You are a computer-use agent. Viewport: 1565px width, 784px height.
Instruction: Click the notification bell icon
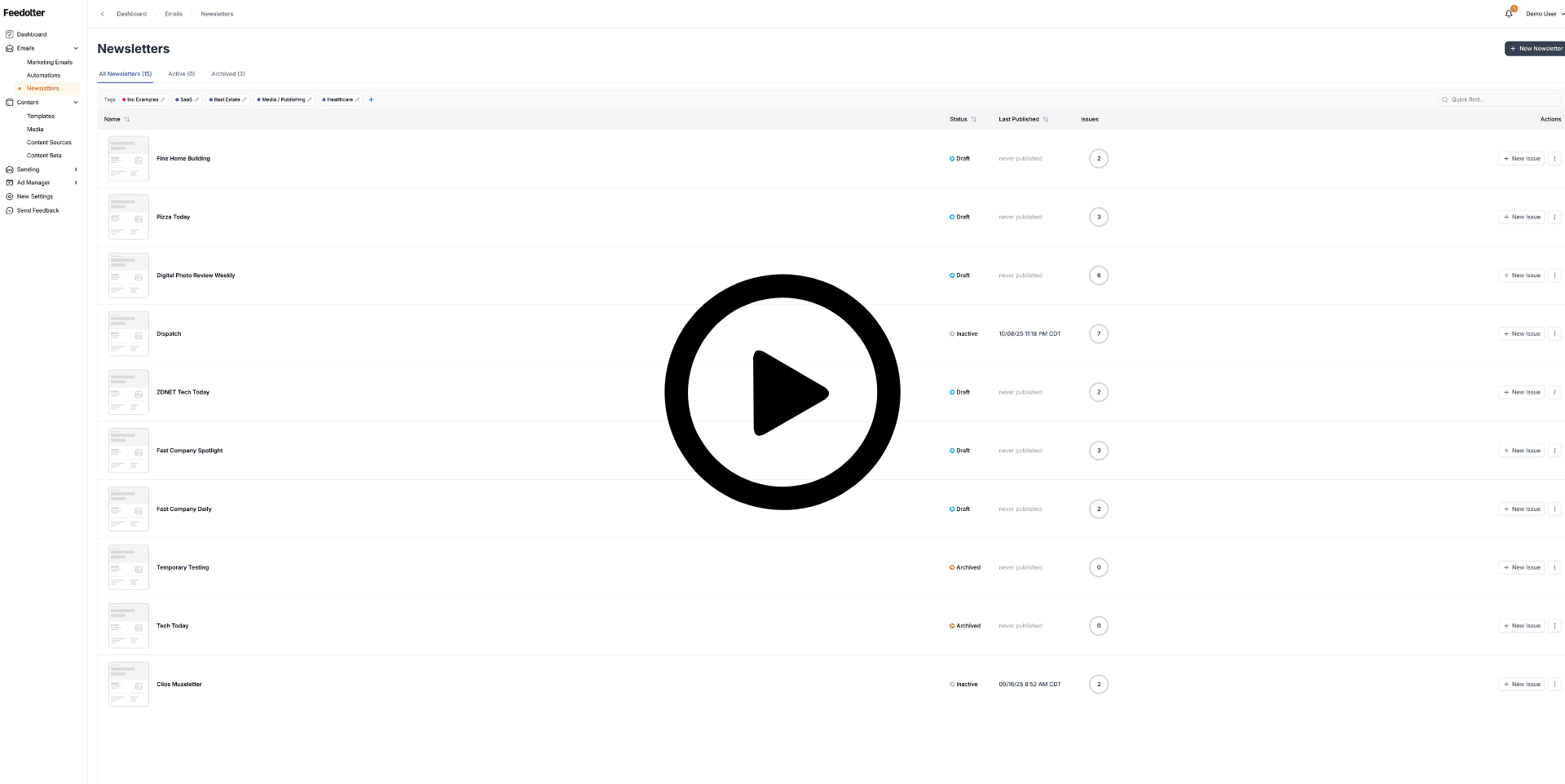pos(1509,14)
